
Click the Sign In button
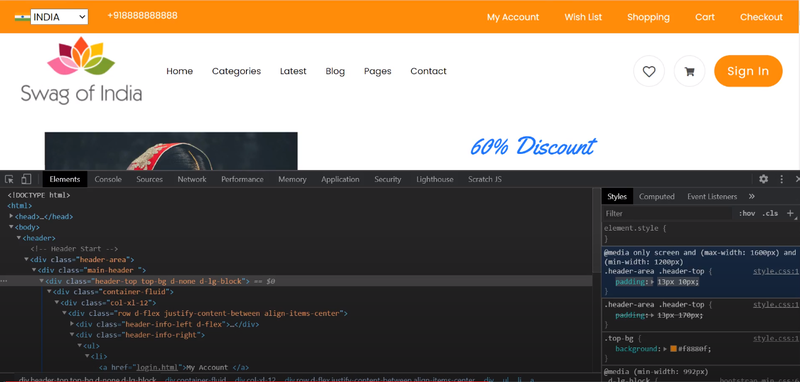pos(748,71)
